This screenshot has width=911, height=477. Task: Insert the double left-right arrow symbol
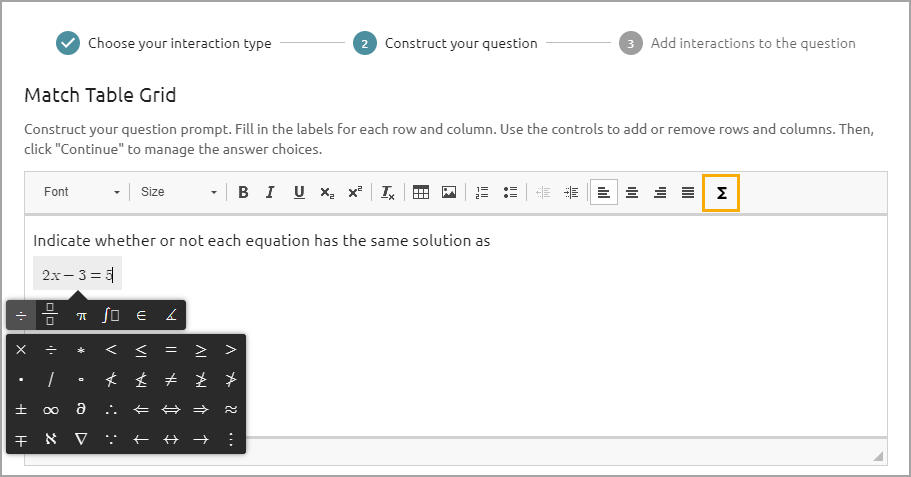[x=171, y=409]
